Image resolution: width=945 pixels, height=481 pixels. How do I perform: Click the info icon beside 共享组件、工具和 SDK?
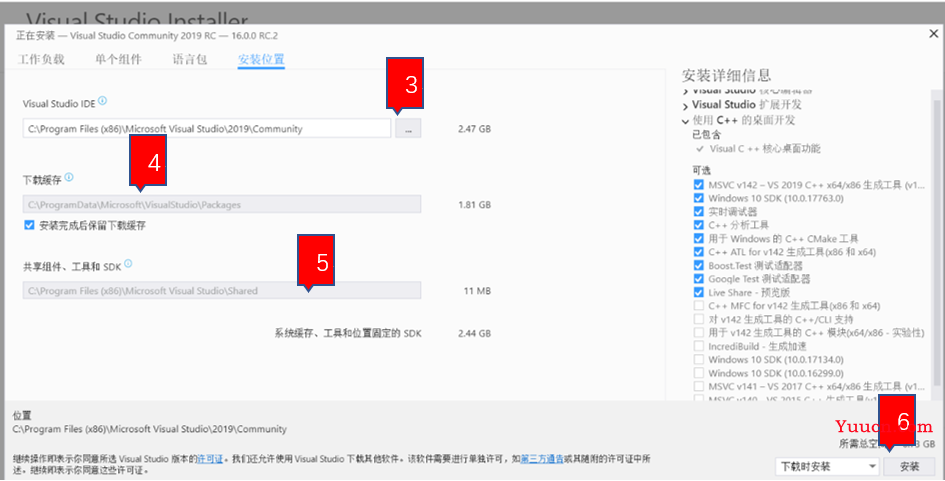[129, 264]
